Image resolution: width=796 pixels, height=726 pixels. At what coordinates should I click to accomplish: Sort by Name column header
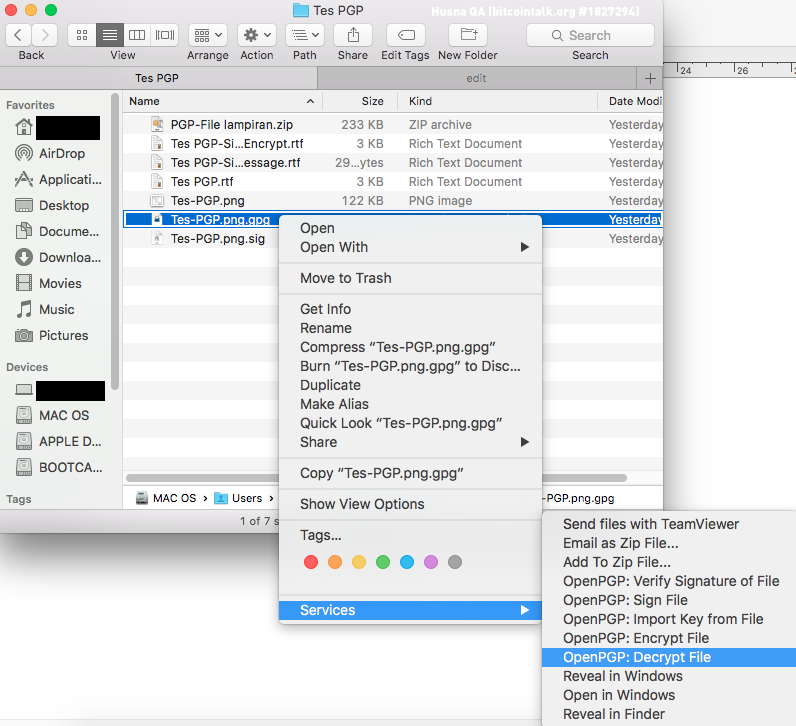222,101
